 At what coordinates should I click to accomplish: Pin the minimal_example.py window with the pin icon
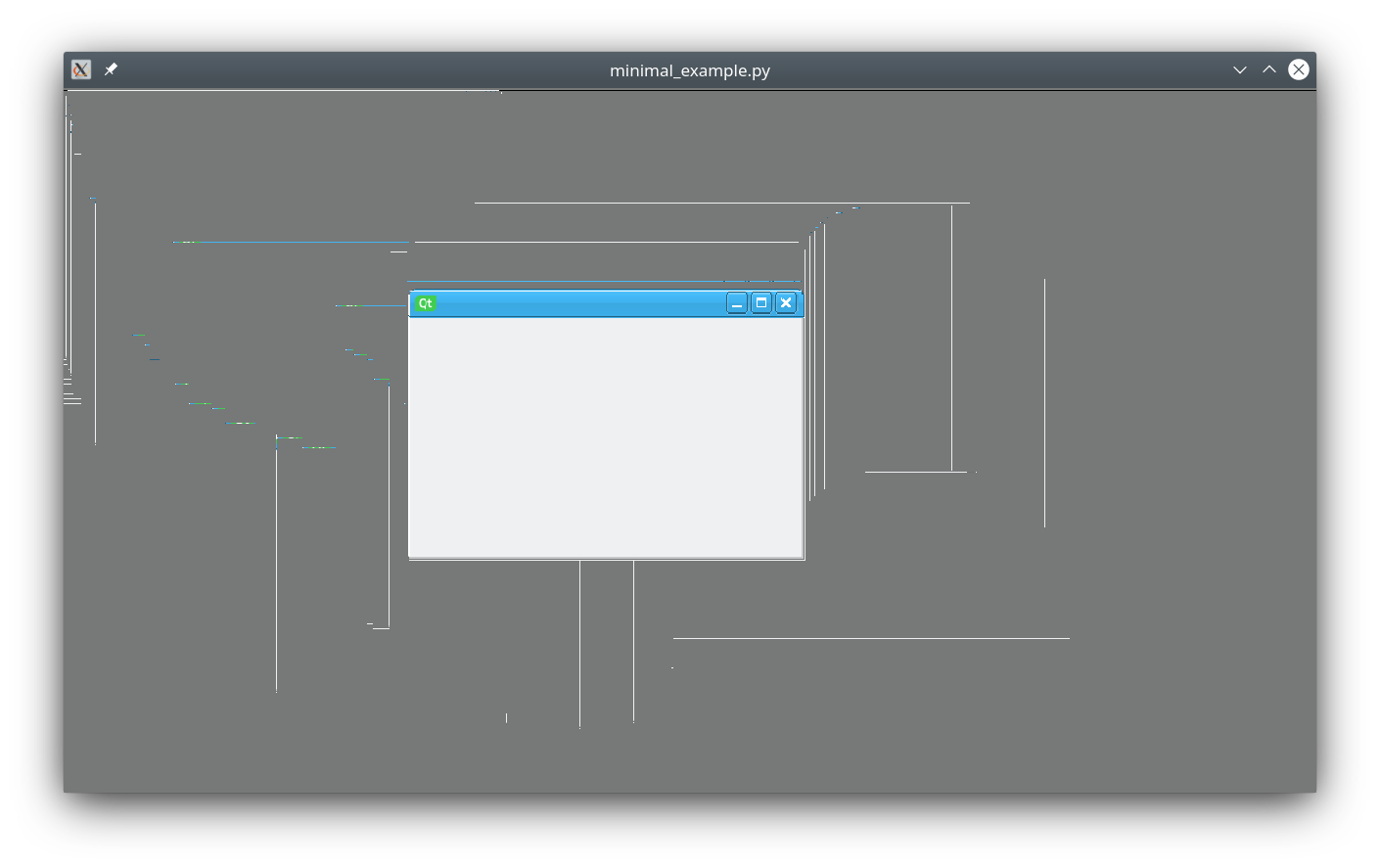(111, 69)
